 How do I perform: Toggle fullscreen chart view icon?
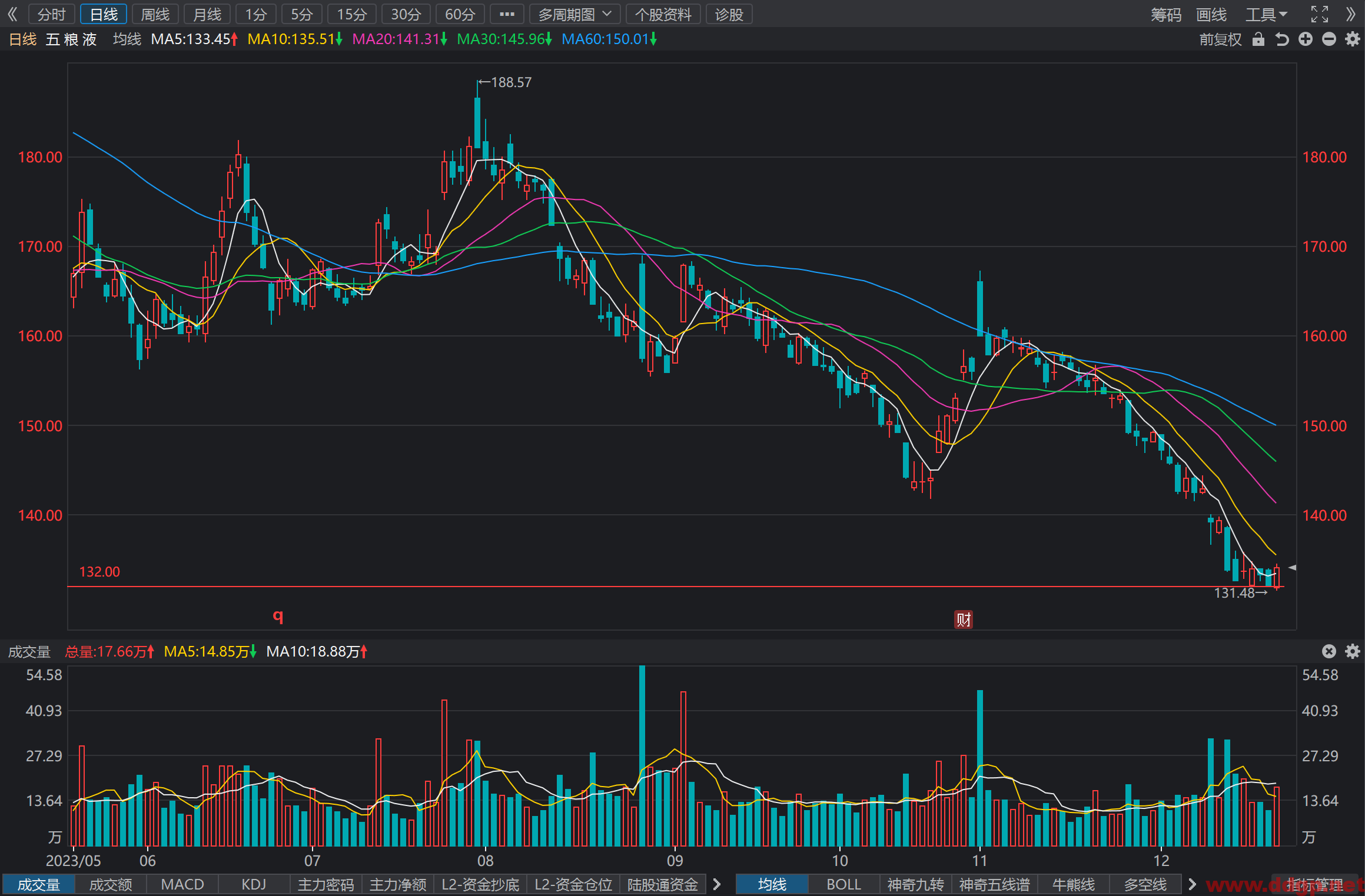[1320, 14]
